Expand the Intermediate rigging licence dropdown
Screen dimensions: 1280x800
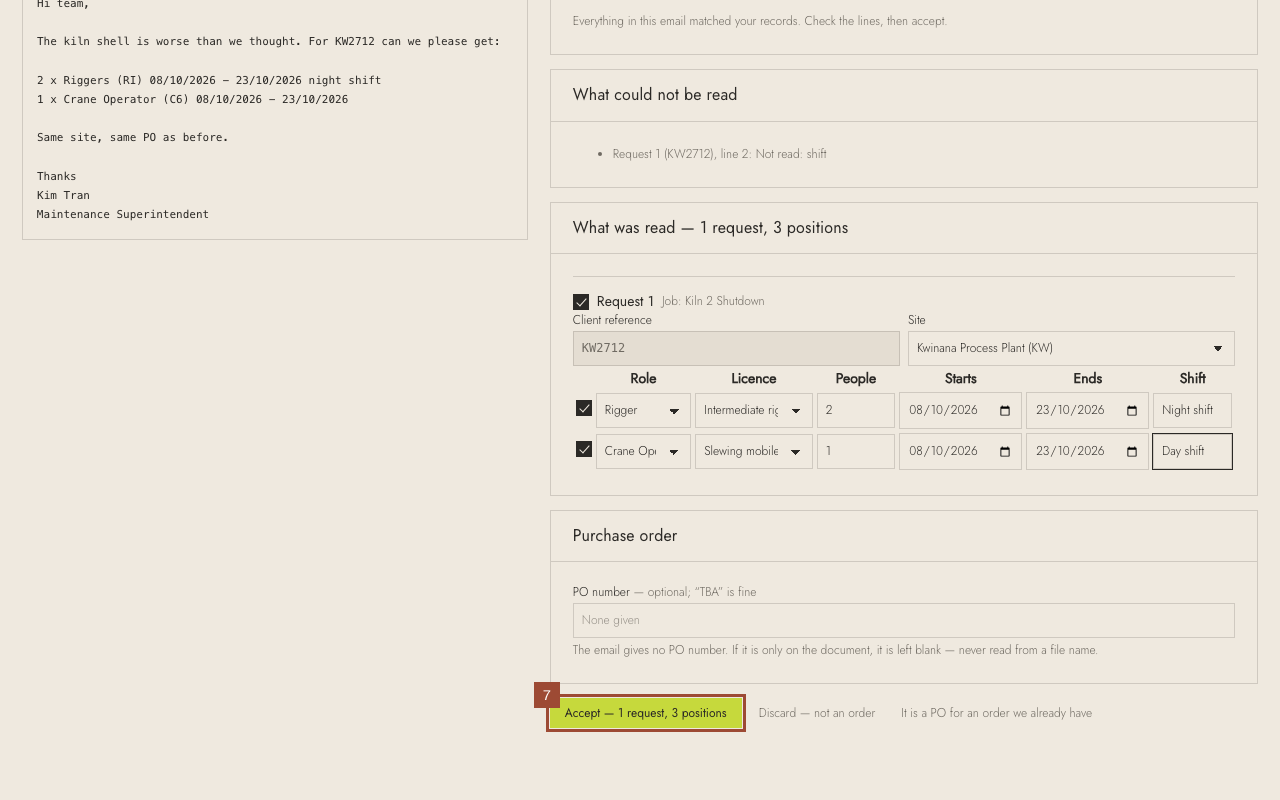point(754,410)
